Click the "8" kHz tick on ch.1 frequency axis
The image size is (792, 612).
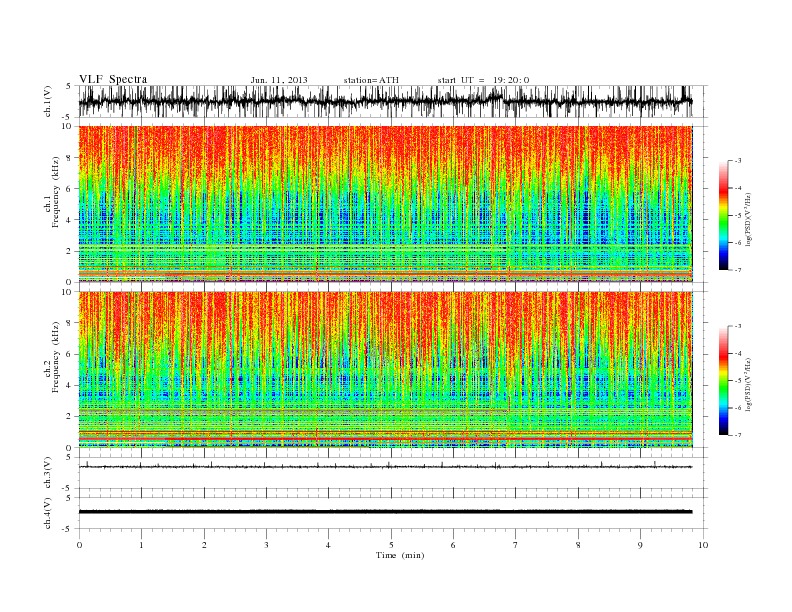(x=70, y=158)
